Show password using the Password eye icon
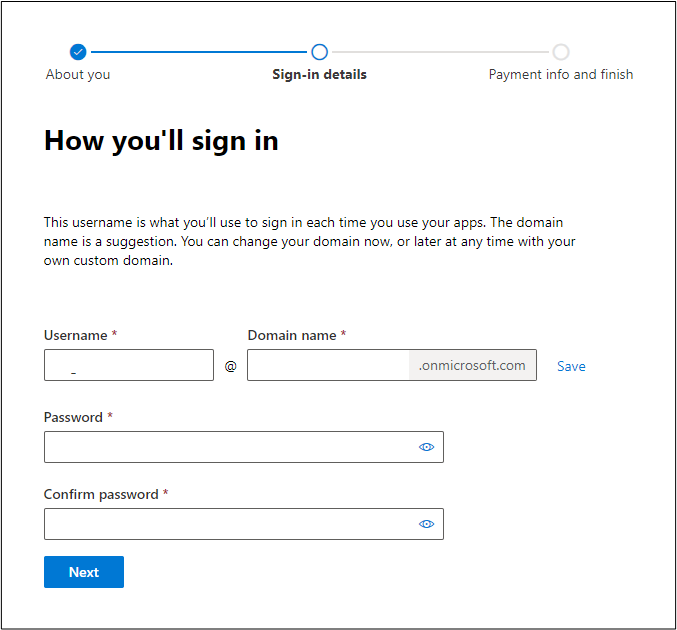The height and width of the screenshot is (630, 677). pos(426,447)
